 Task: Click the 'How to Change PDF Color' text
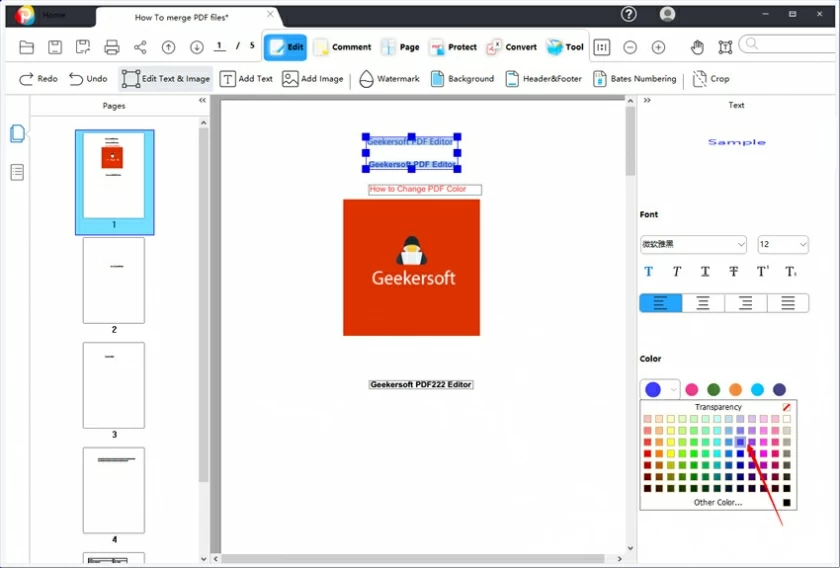(418, 189)
